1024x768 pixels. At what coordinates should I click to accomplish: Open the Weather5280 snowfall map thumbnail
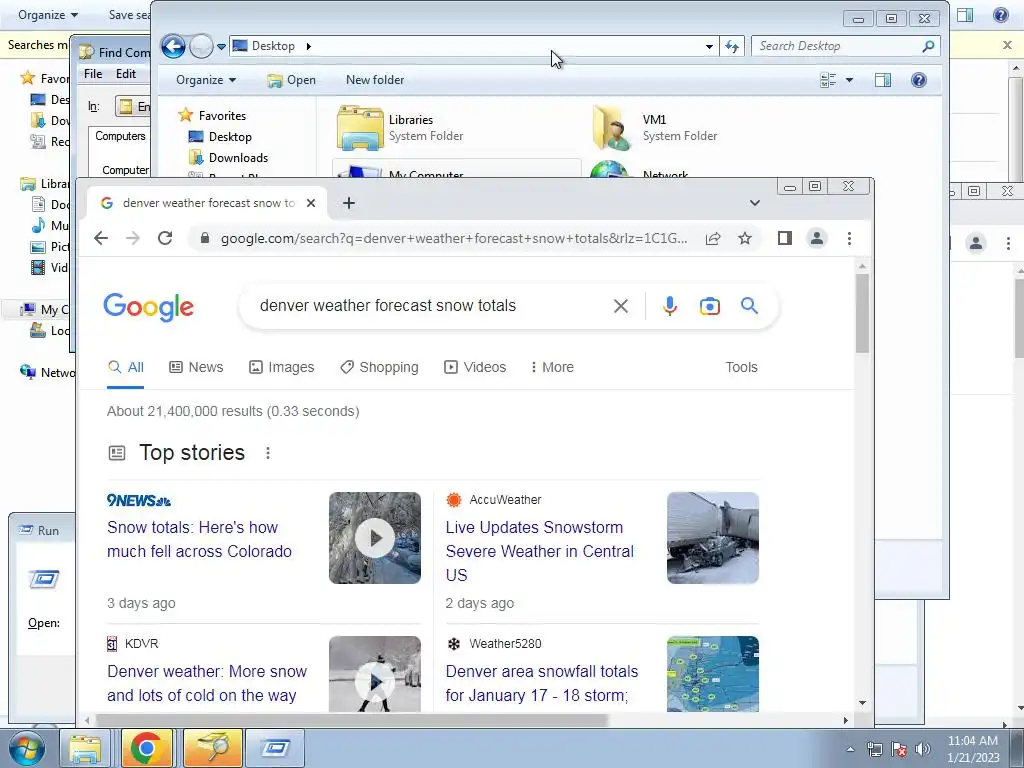pyautogui.click(x=712, y=674)
